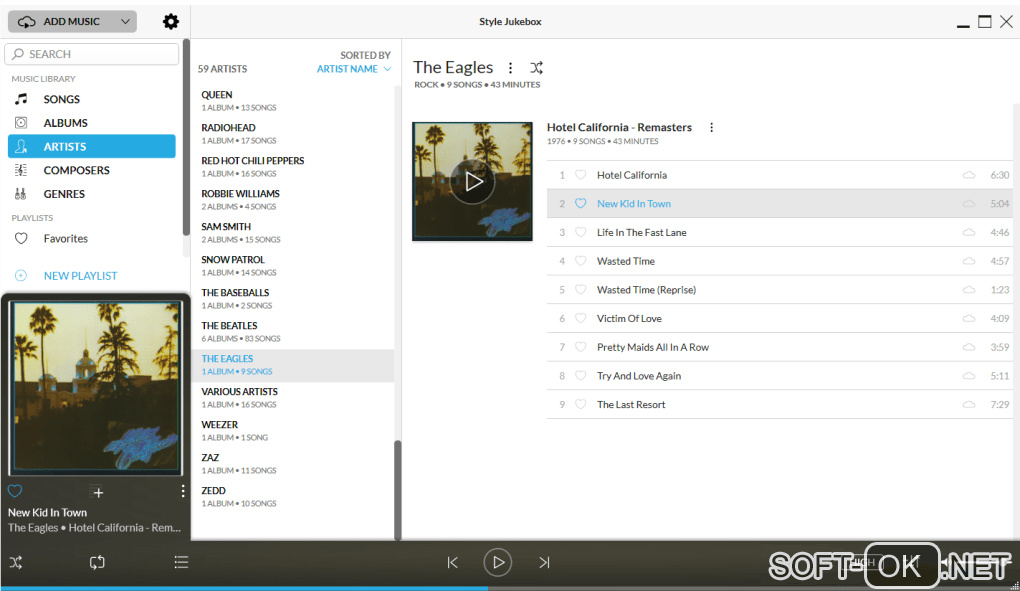Click cloud icon for Life In The Fast Lane
The width and height of the screenshot is (1020, 591).
969,232
